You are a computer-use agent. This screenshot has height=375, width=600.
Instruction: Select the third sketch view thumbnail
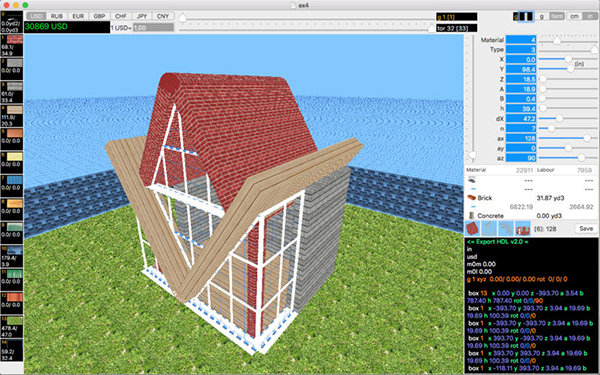pyautogui.click(x=506, y=228)
